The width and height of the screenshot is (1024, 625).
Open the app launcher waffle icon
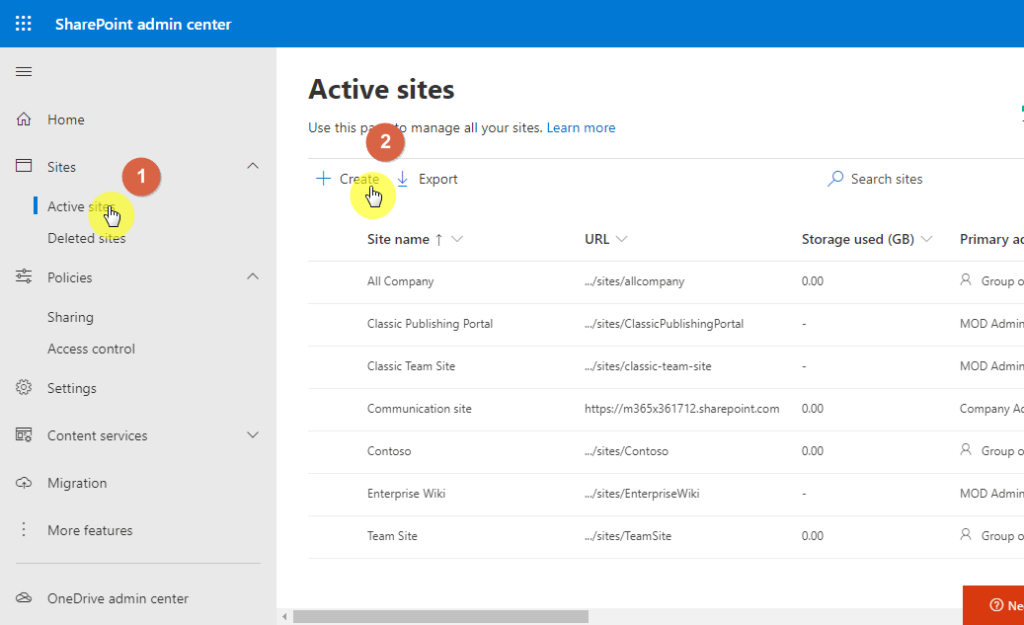click(24, 24)
